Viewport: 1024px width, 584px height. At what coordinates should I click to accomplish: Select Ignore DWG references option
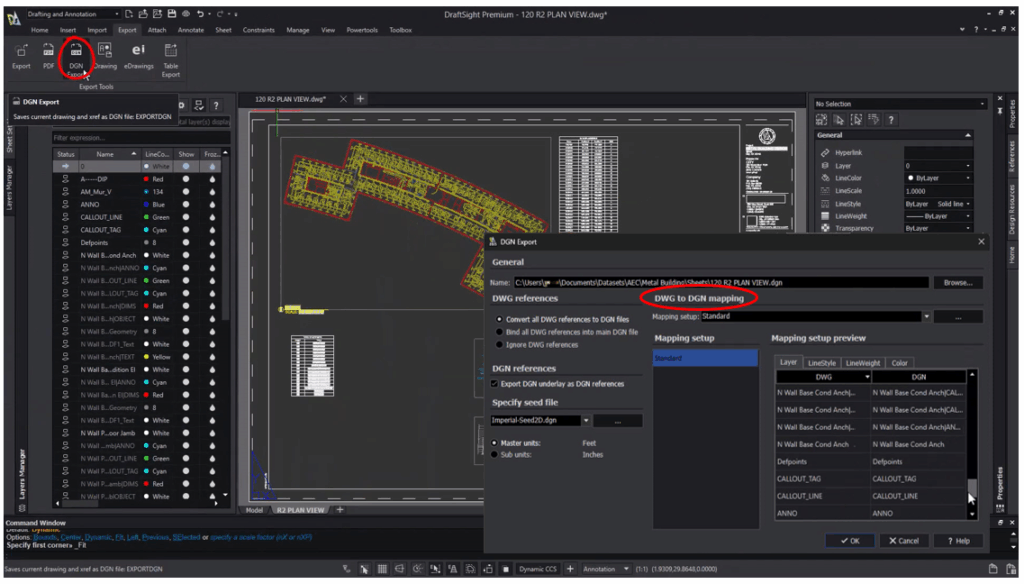tap(500, 344)
